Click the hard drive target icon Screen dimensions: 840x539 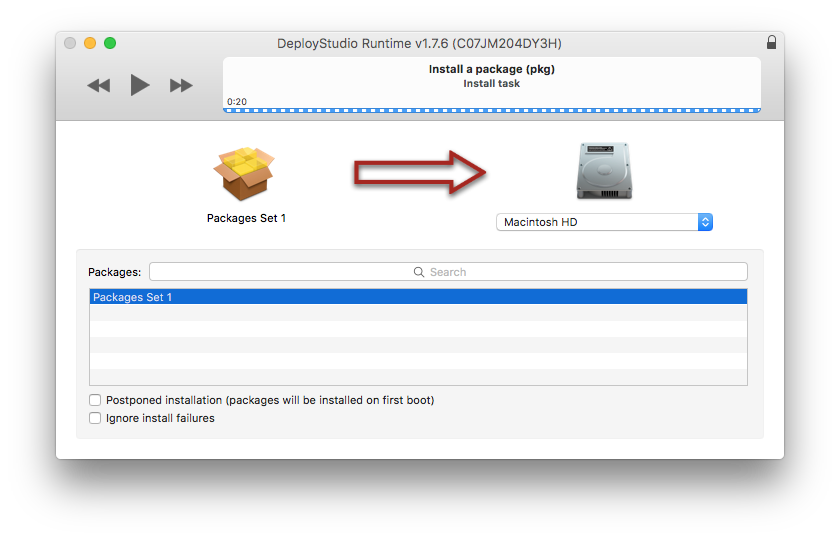point(604,171)
